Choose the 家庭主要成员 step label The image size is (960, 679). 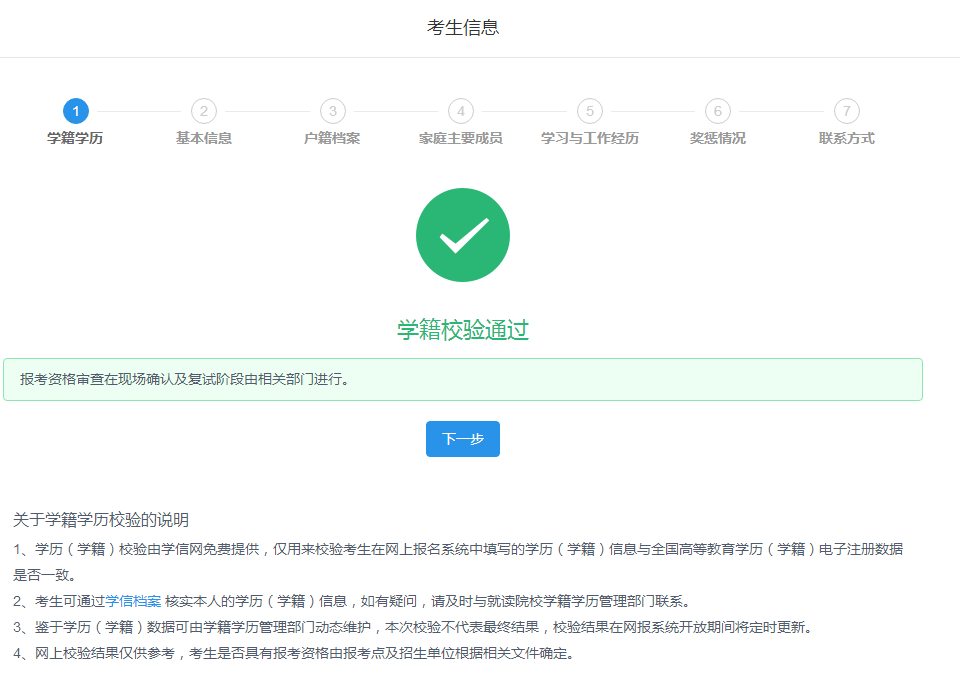pyautogui.click(x=461, y=138)
